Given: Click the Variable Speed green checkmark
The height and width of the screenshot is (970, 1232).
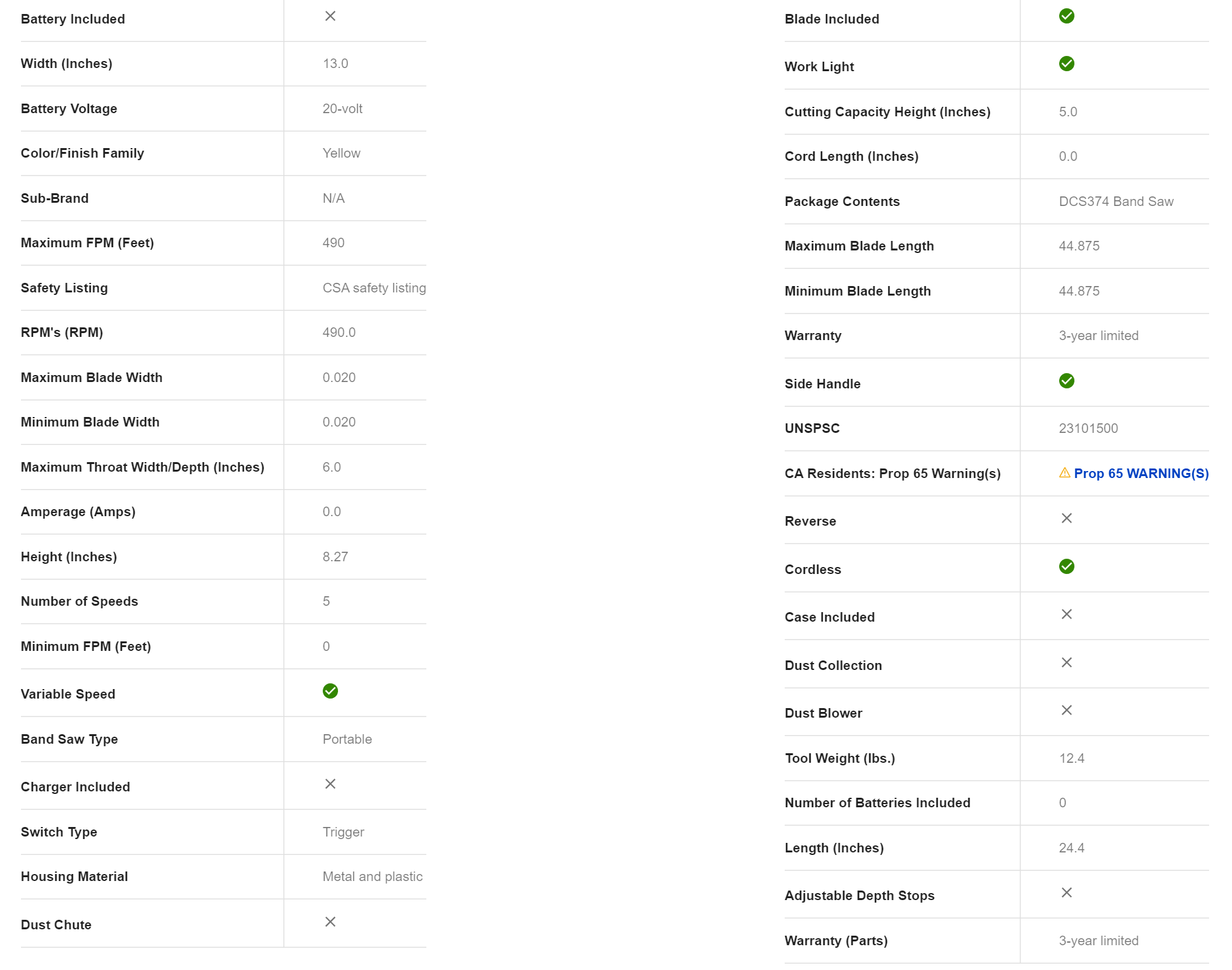Looking at the screenshot, I should click(330, 691).
